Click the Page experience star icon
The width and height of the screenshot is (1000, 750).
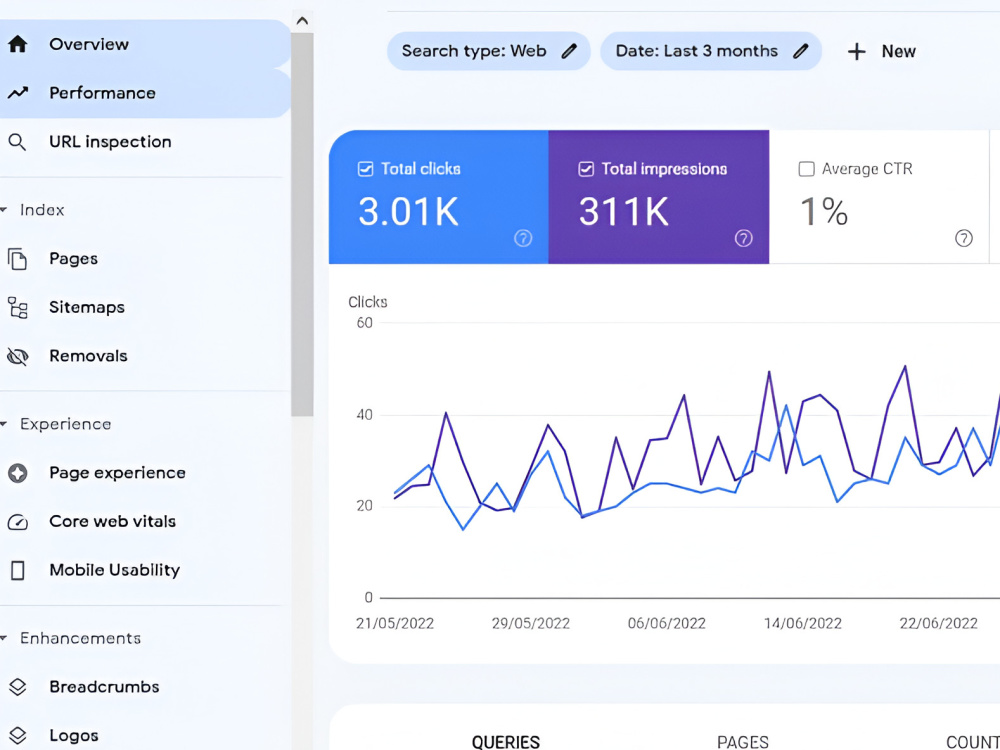pos(18,473)
